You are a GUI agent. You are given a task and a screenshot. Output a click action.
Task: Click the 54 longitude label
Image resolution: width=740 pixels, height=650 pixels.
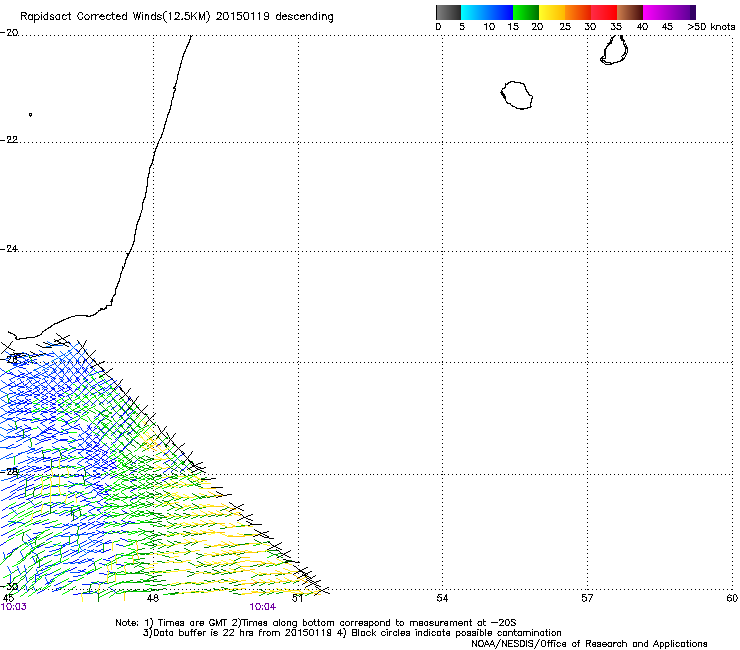442,598
